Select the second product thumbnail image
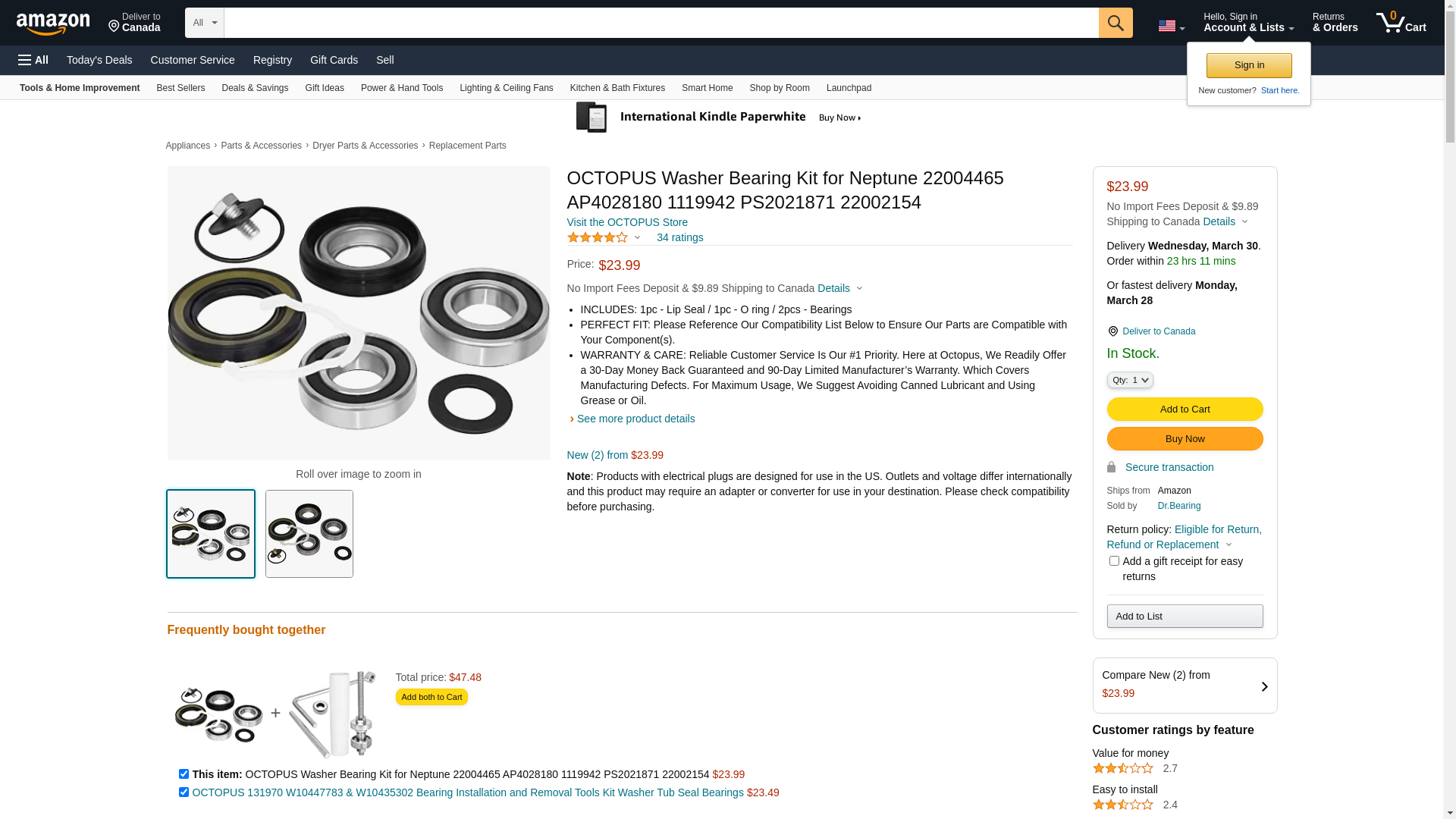 (309, 534)
